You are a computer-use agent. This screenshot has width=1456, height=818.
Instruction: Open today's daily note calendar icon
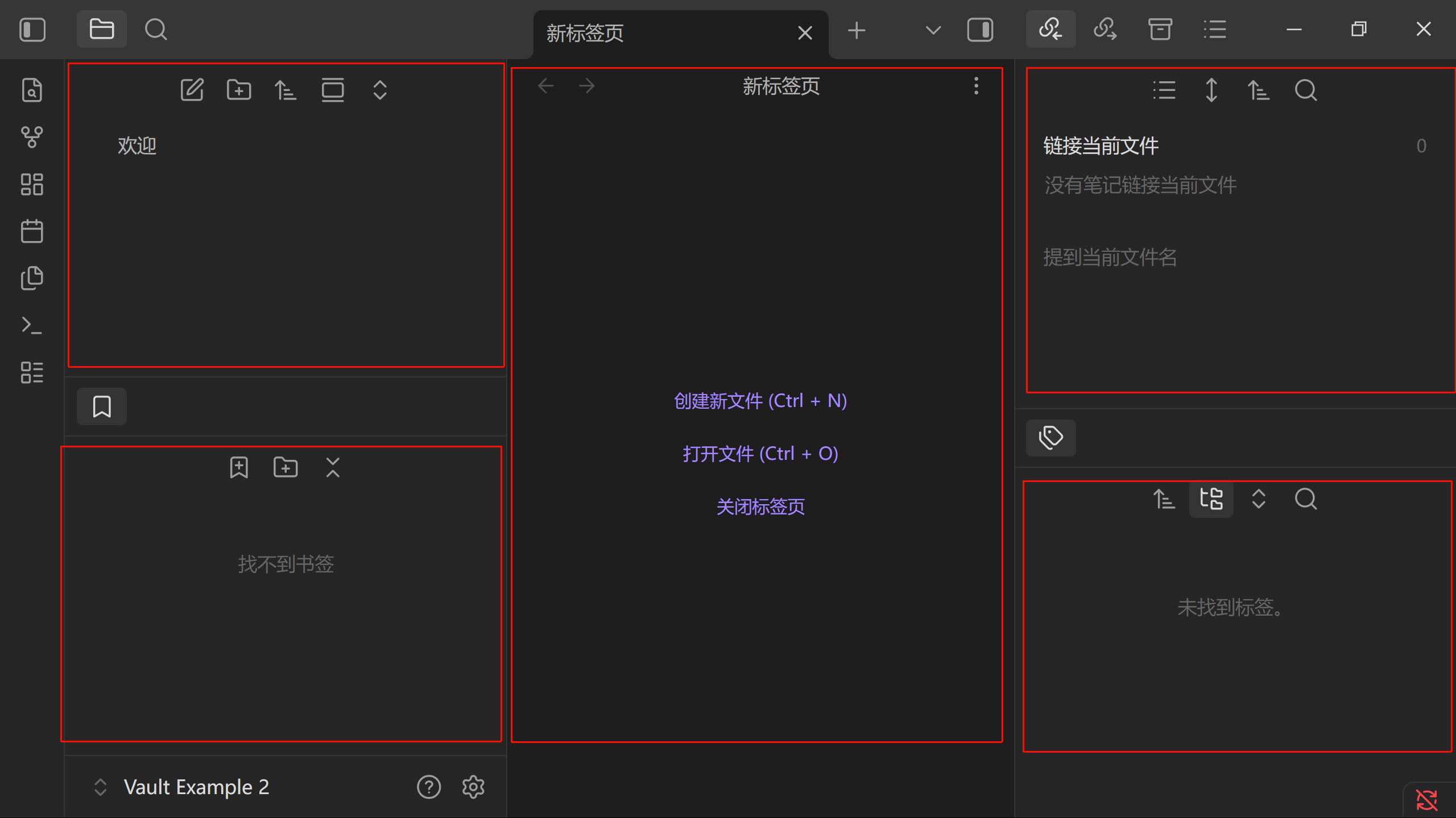point(32,231)
